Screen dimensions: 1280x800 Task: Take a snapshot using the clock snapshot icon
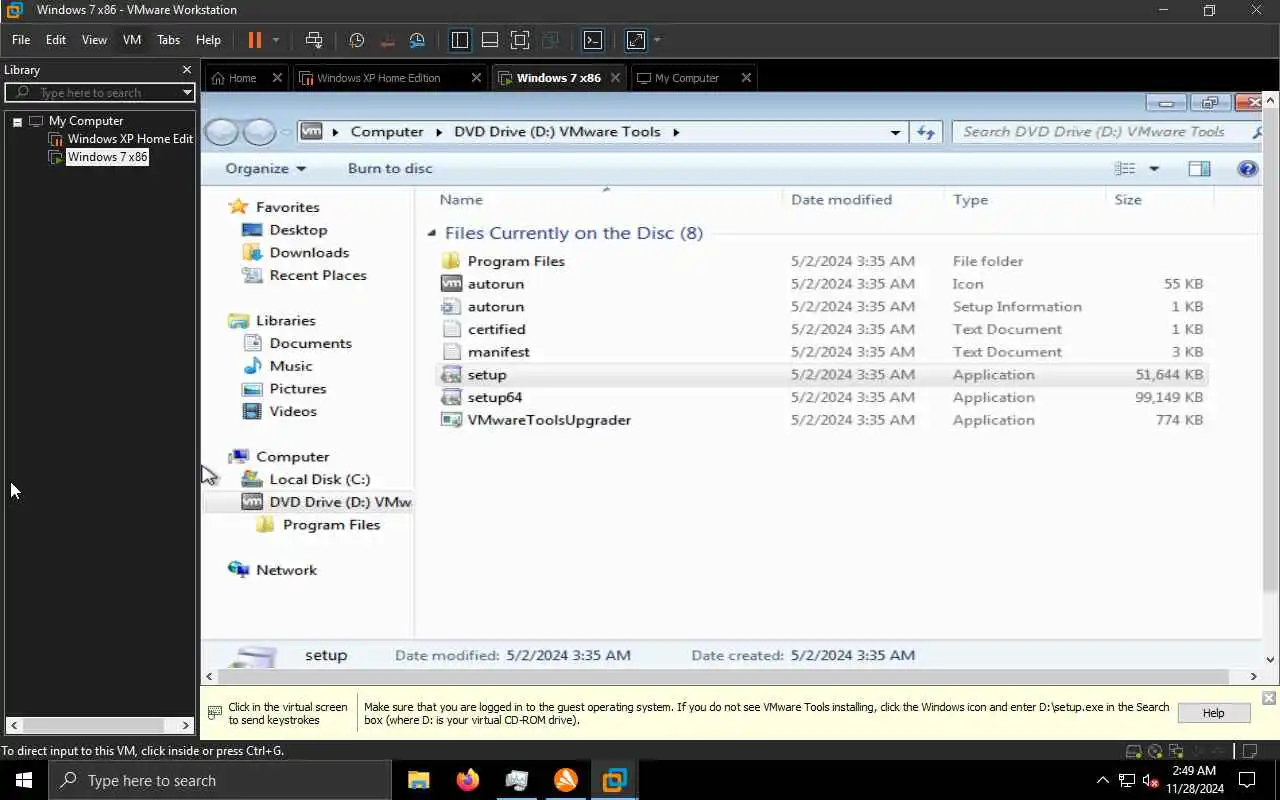tap(357, 40)
